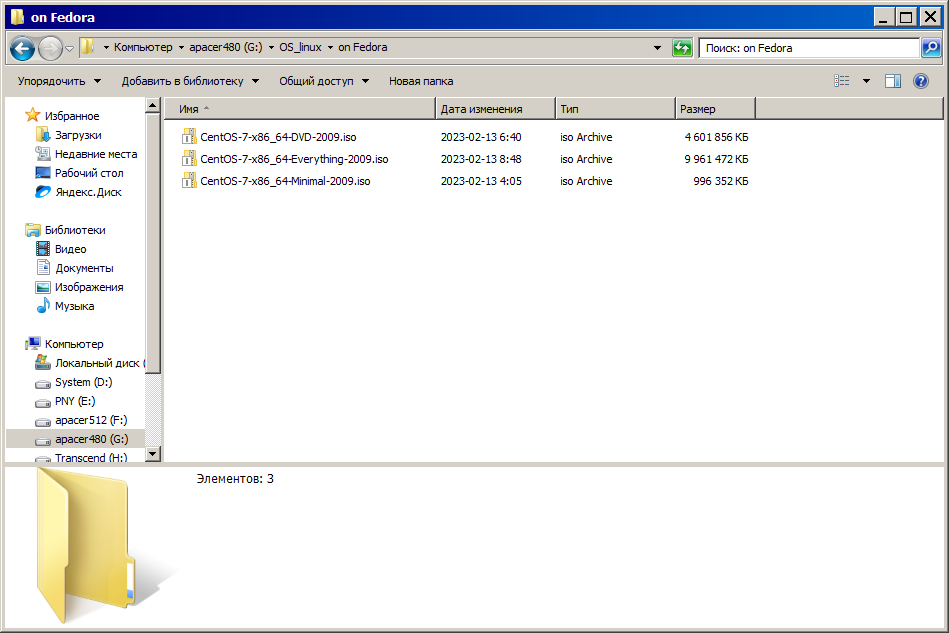Open Видео library
949x633 pixels.
tap(70, 249)
